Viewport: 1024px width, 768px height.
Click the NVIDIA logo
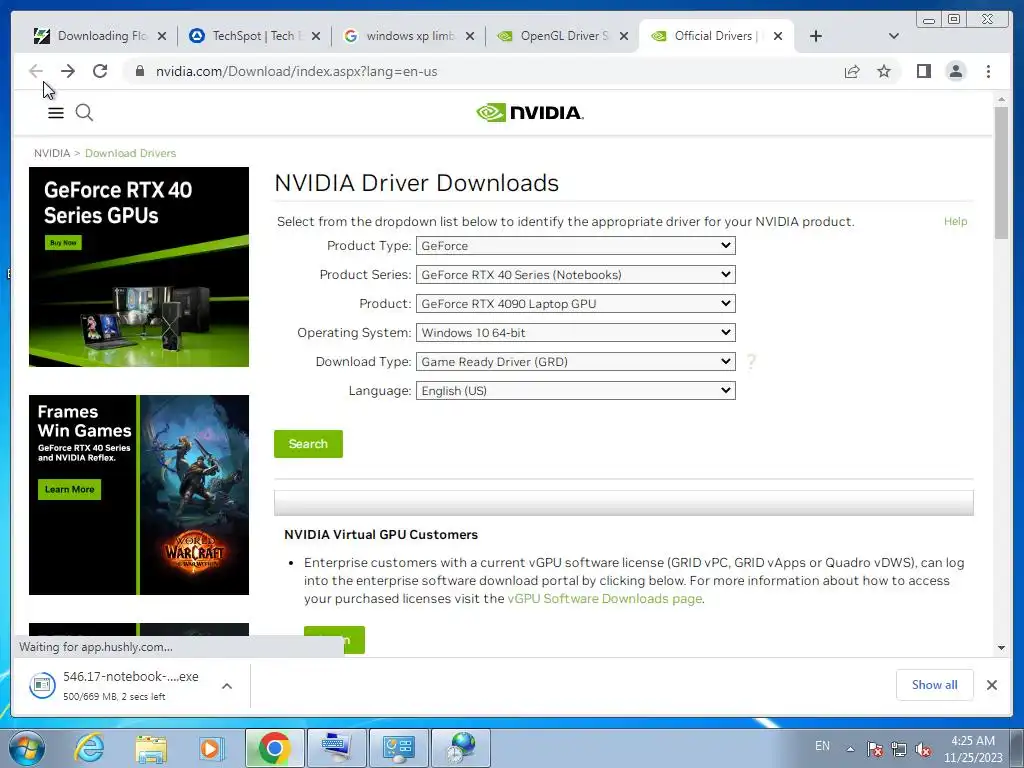click(x=530, y=113)
